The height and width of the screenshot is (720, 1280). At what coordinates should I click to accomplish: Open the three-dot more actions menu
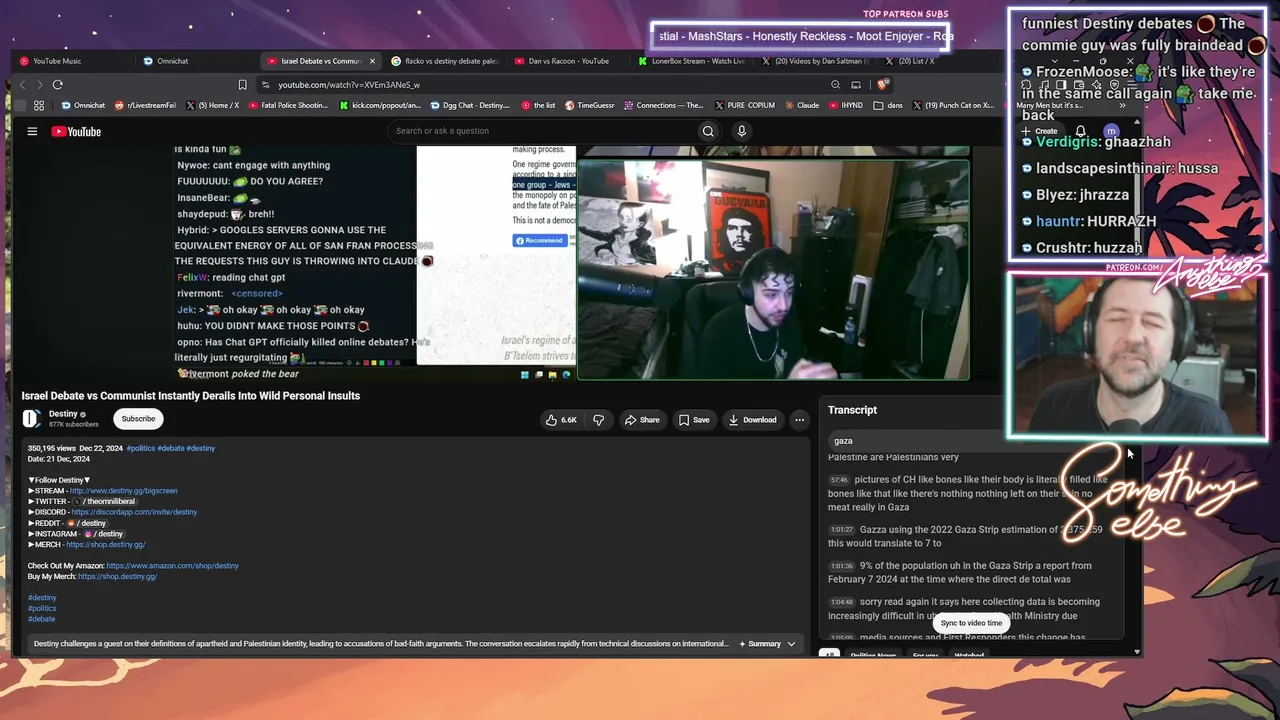click(x=799, y=420)
